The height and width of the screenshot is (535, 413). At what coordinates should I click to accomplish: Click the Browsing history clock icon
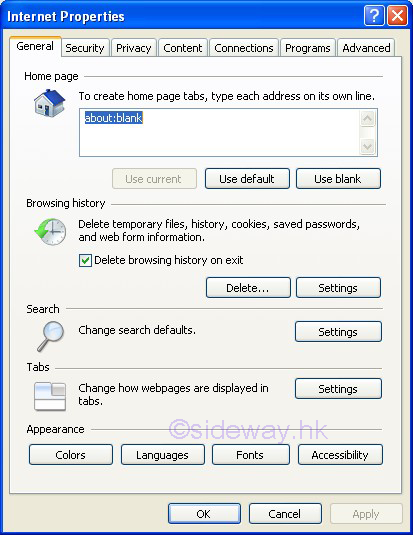[x=51, y=232]
